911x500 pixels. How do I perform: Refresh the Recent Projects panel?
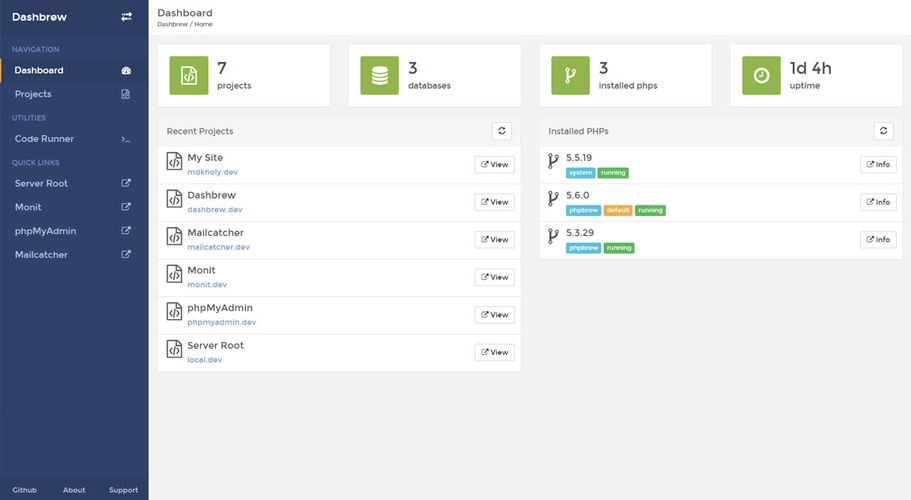click(502, 131)
